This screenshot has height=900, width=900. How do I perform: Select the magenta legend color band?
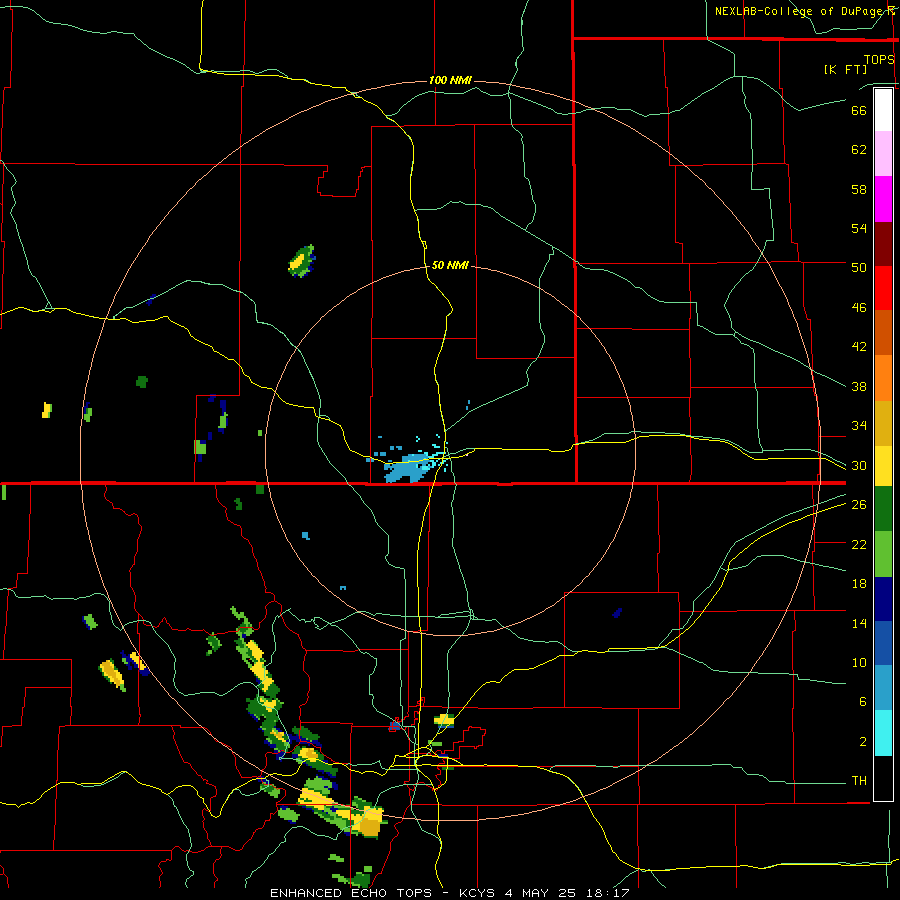click(x=883, y=199)
